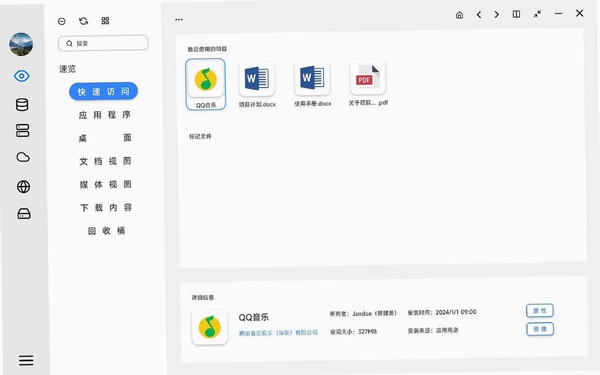This screenshot has width=600, height=375.
Task: Select 应用程序 in the sidebar
Action: tap(104, 115)
